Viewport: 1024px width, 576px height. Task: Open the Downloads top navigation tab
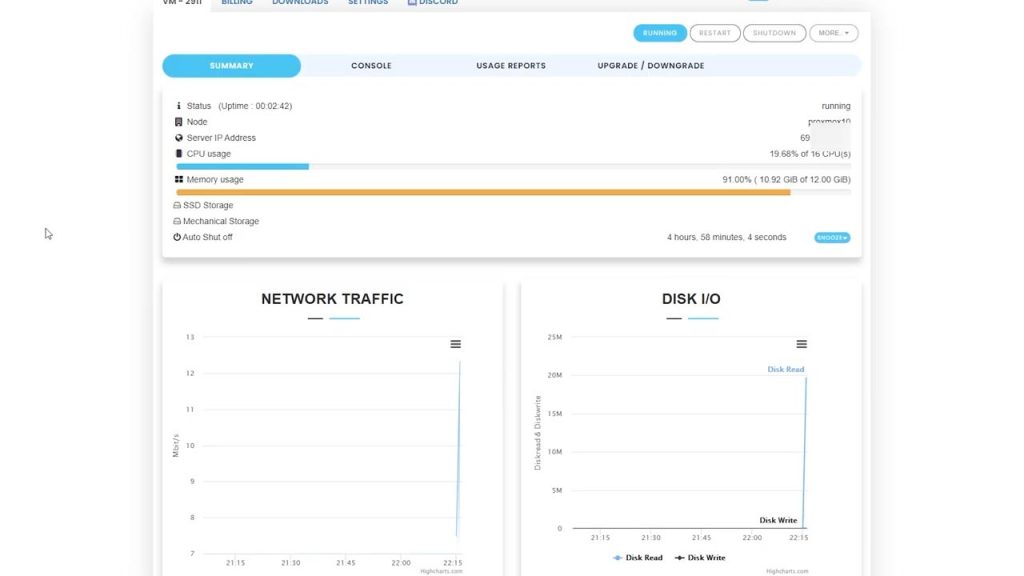[300, 3]
